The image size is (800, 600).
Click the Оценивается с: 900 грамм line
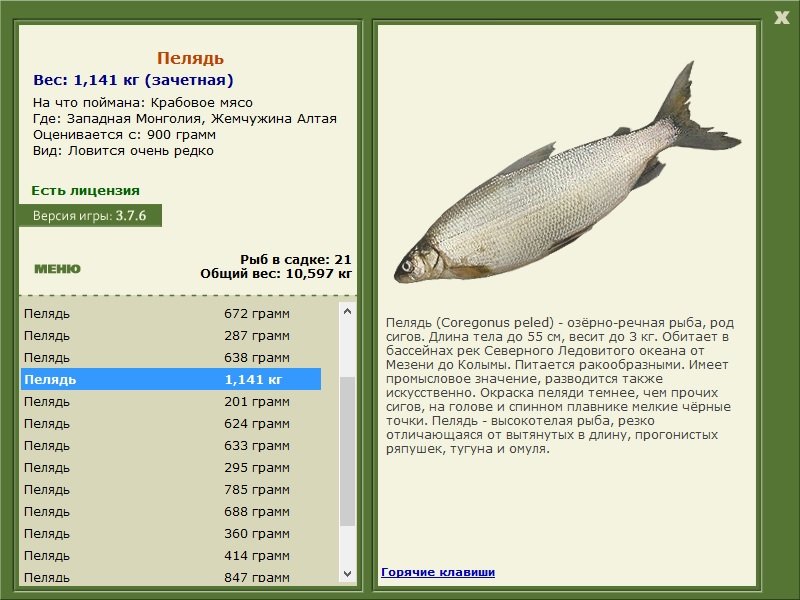point(124,135)
